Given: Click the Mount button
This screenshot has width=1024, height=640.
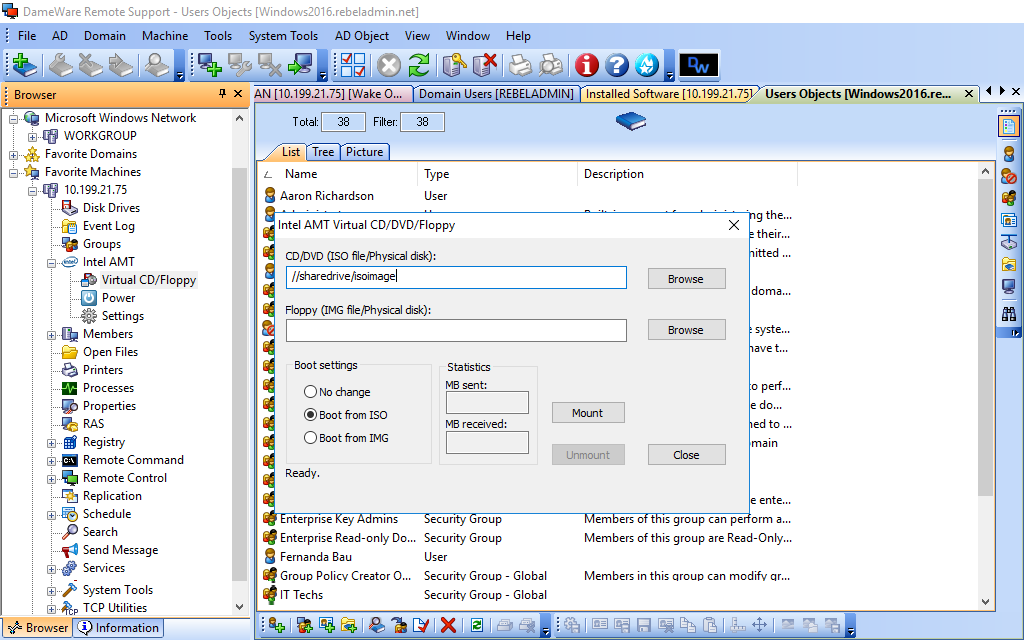Looking at the screenshot, I should point(588,412).
